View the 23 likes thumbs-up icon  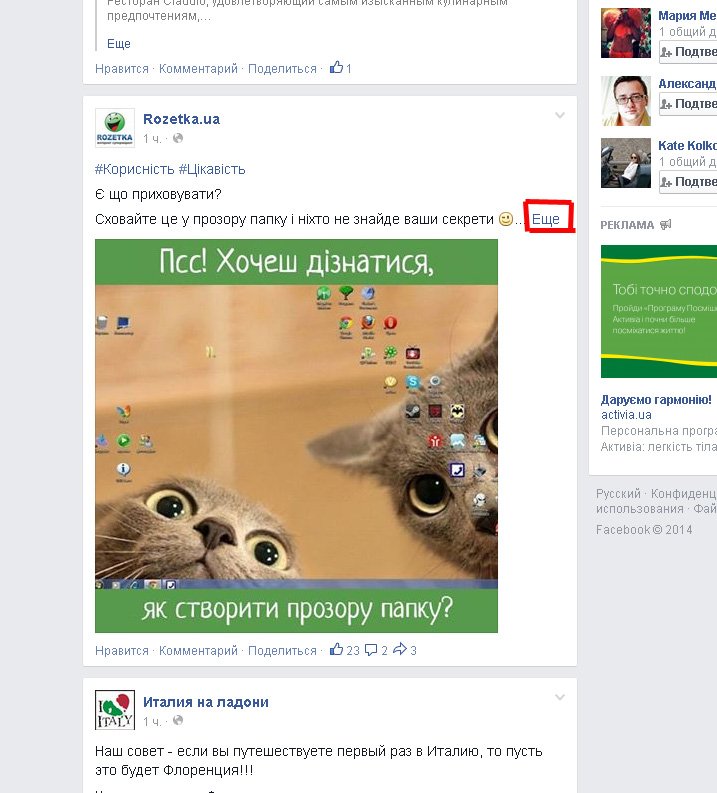(x=336, y=649)
